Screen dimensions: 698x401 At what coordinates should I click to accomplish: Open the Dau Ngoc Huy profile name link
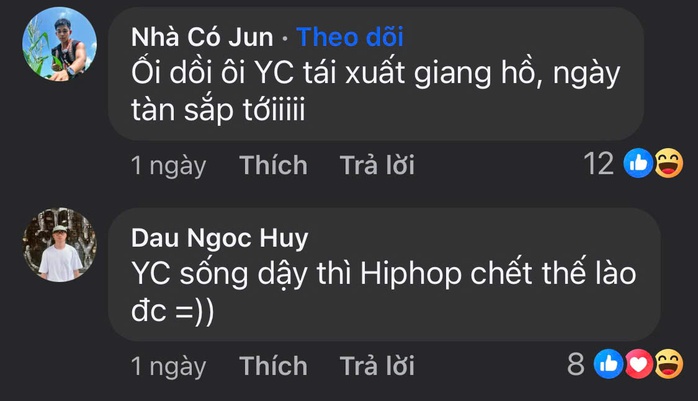(x=219, y=238)
